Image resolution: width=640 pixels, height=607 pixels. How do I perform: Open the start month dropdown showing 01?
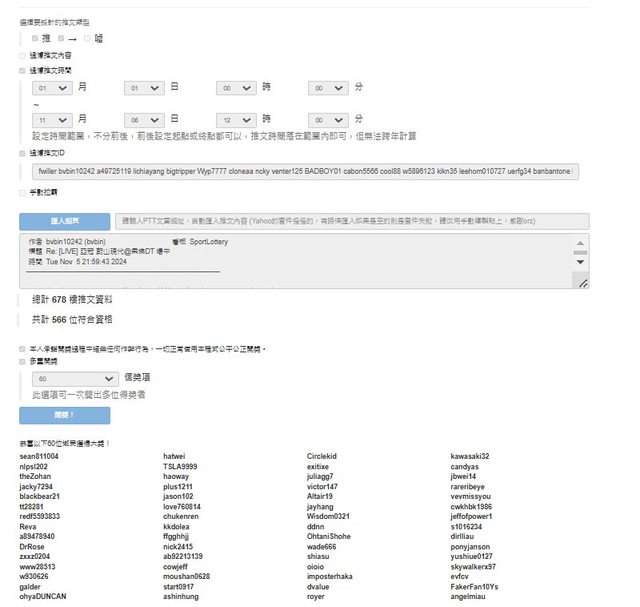point(52,89)
